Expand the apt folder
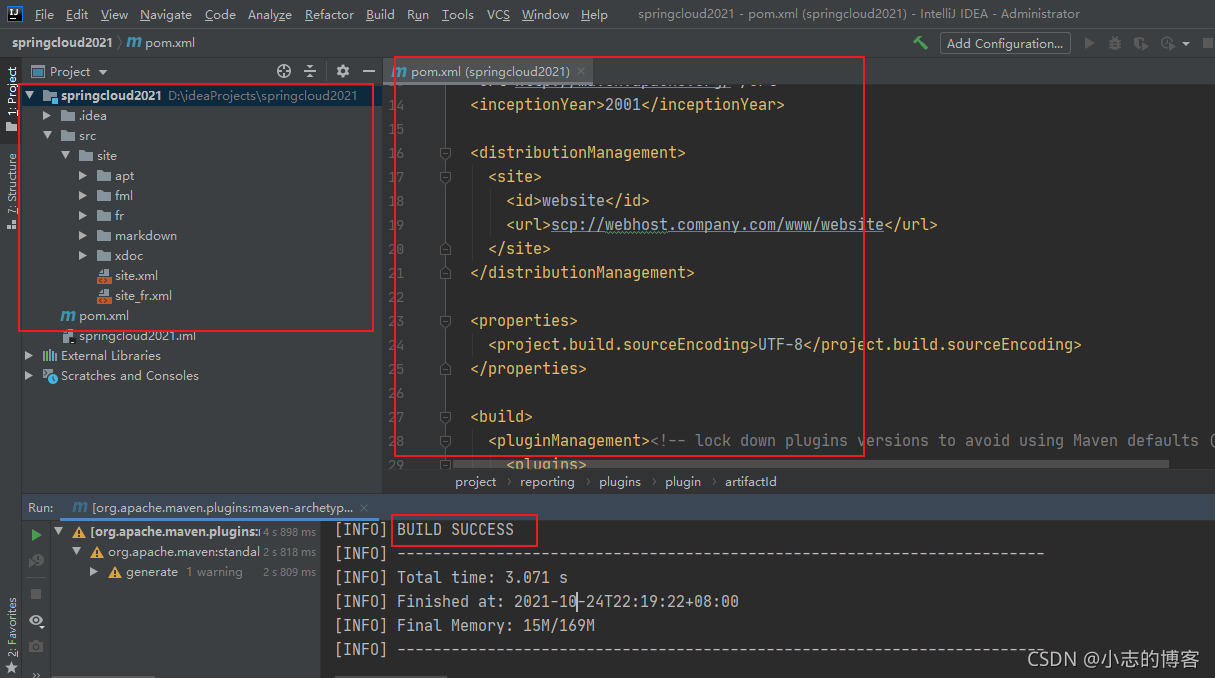This screenshot has height=678, width=1215. click(x=84, y=176)
